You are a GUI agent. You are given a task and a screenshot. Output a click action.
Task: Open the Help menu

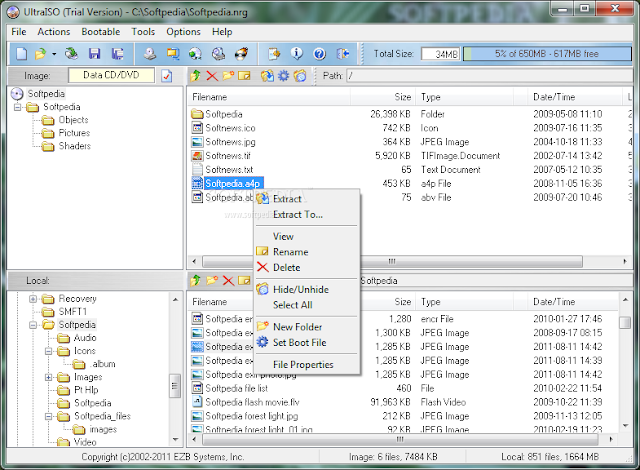[222, 32]
